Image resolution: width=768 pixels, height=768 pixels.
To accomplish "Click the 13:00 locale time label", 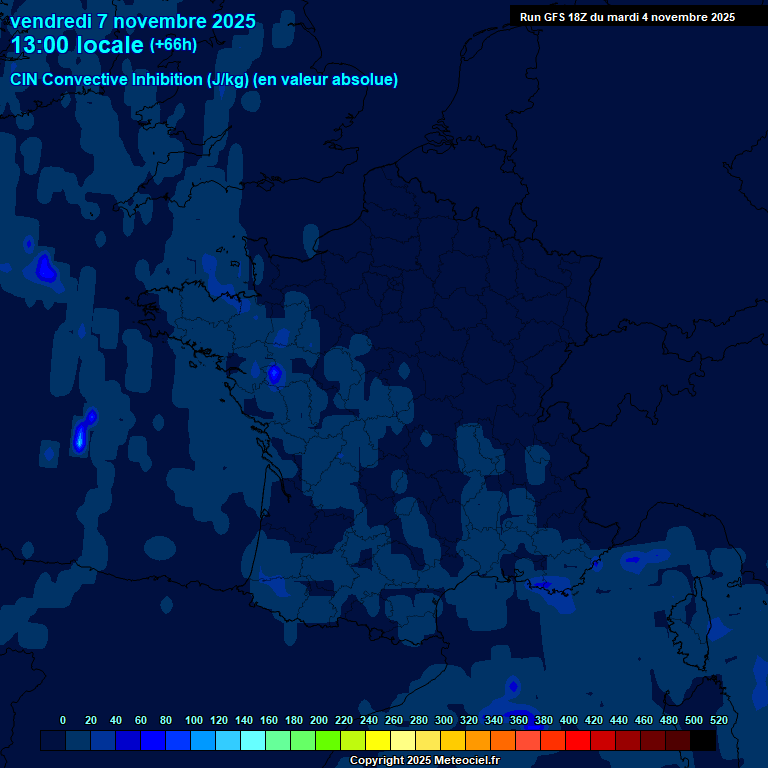I will coord(77,45).
